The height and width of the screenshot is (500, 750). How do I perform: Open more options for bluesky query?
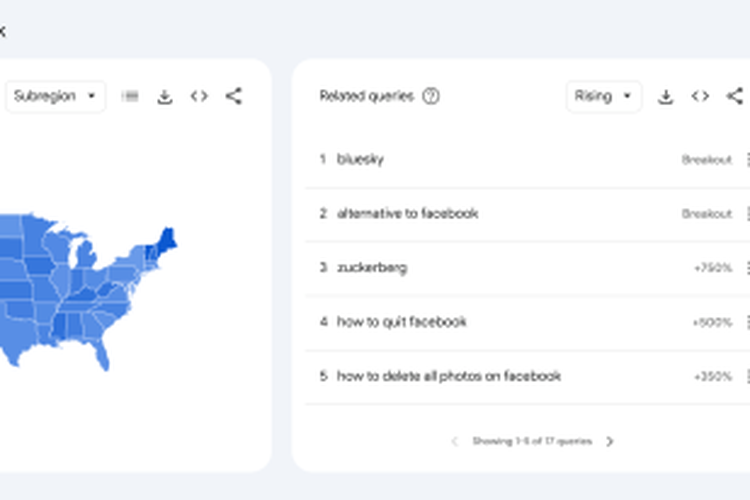pyautogui.click(x=746, y=160)
